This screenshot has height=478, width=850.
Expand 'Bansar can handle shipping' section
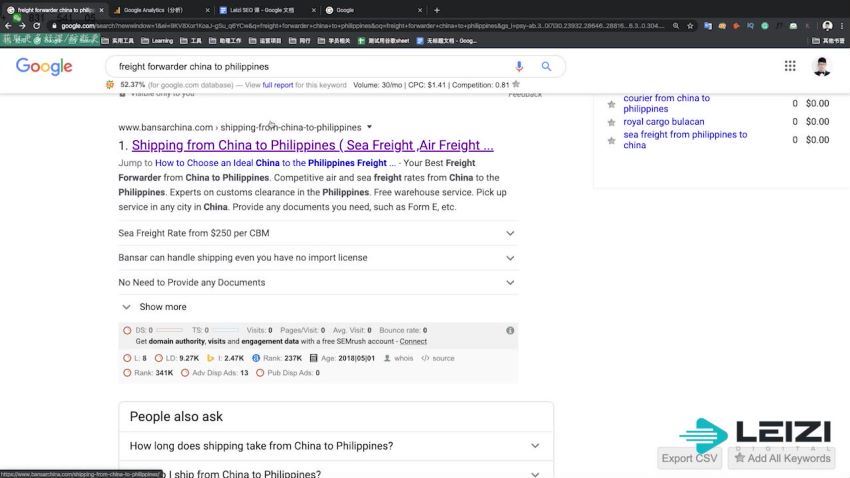(317, 258)
